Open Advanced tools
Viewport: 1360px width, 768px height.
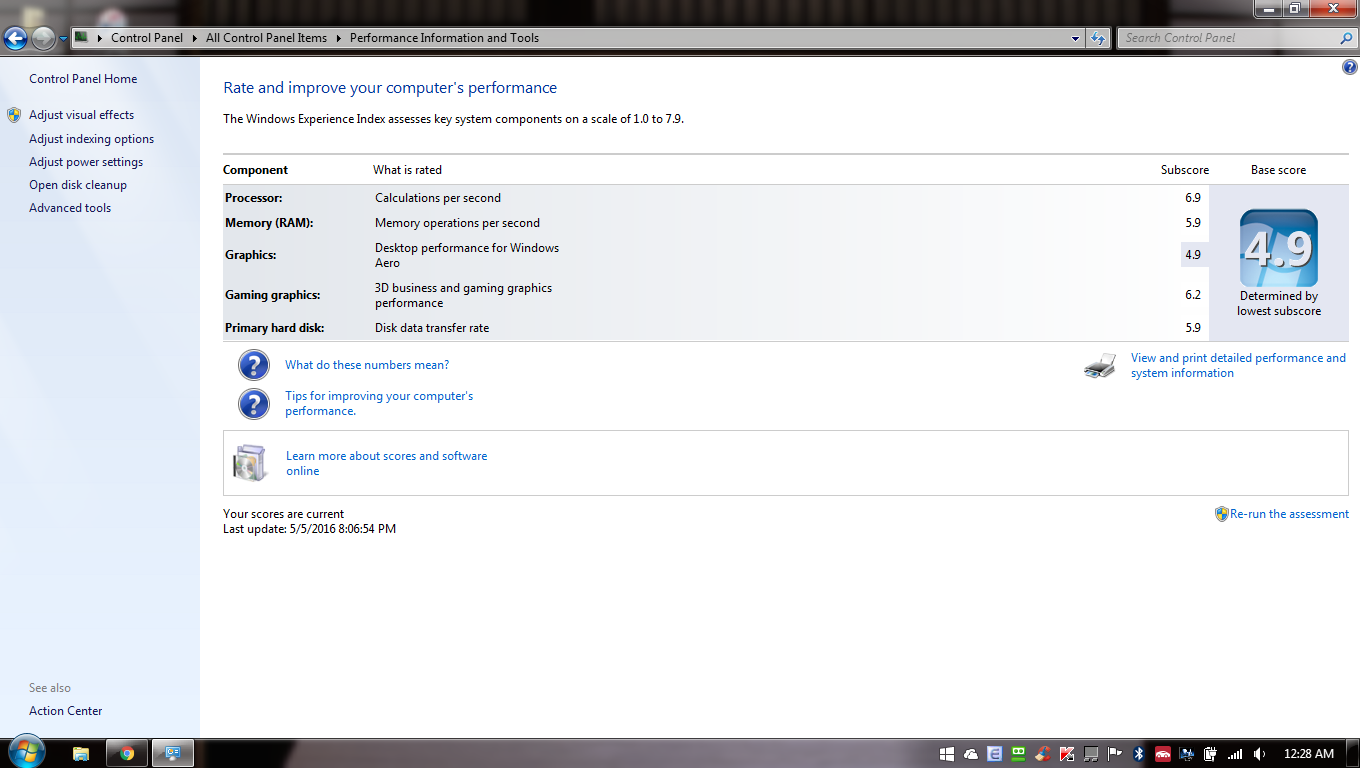pos(70,208)
